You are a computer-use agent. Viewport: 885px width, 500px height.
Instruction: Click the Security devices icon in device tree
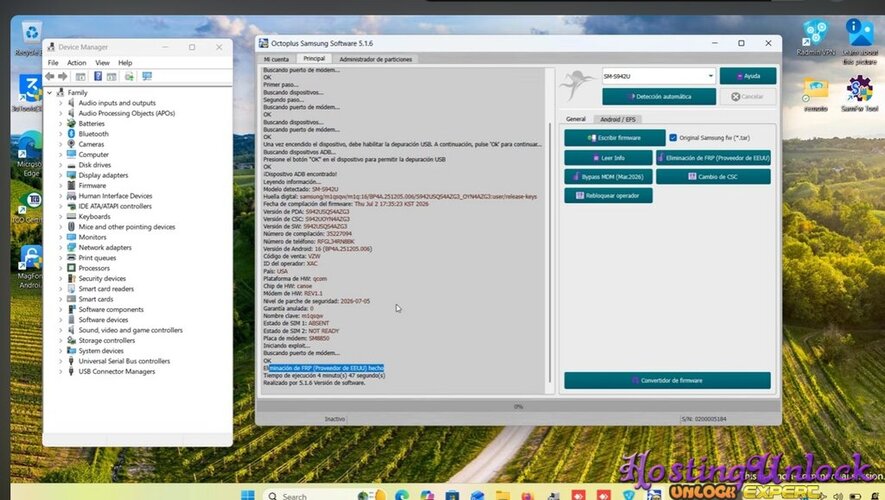[x=71, y=278]
